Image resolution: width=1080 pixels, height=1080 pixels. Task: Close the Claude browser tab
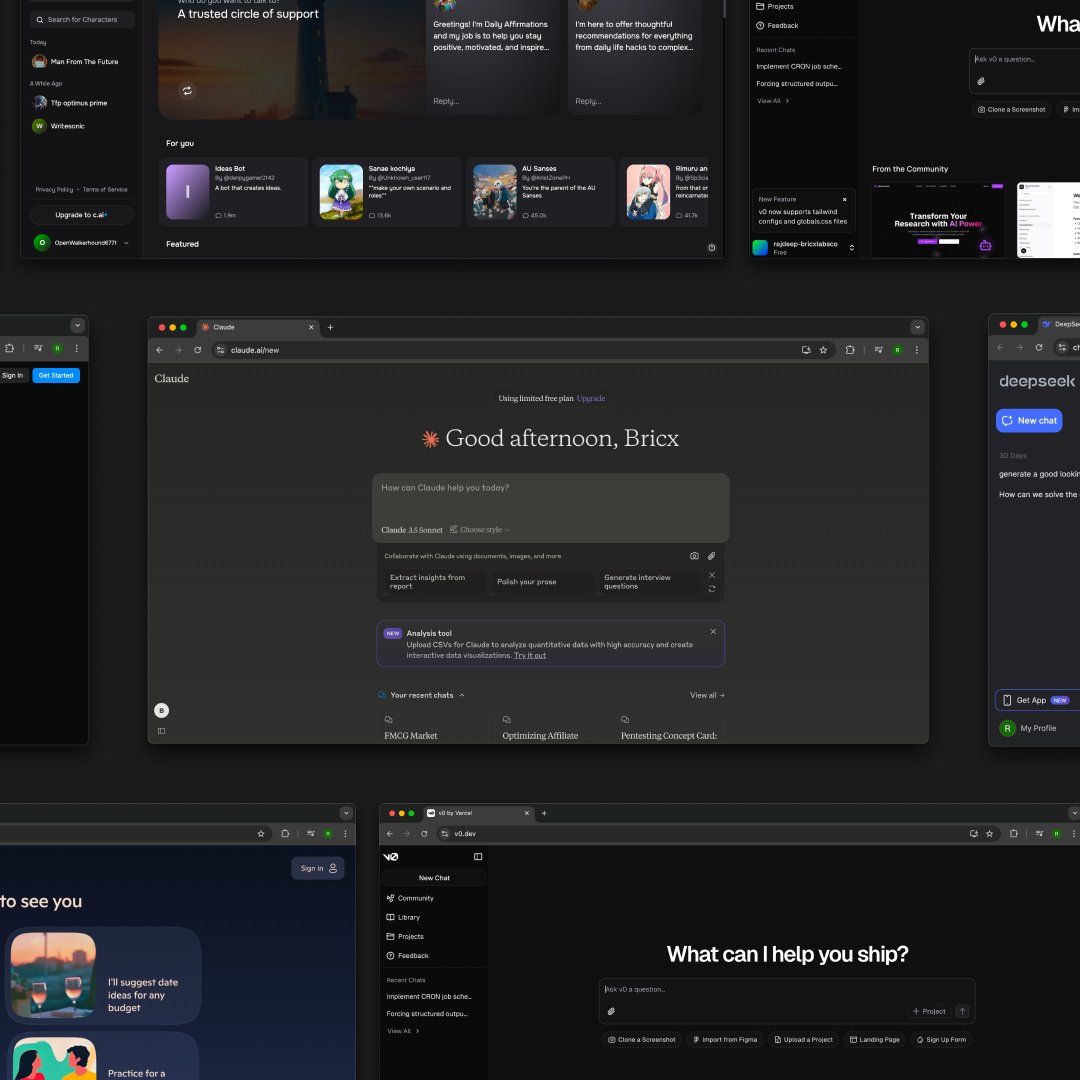(x=311, y=327)
